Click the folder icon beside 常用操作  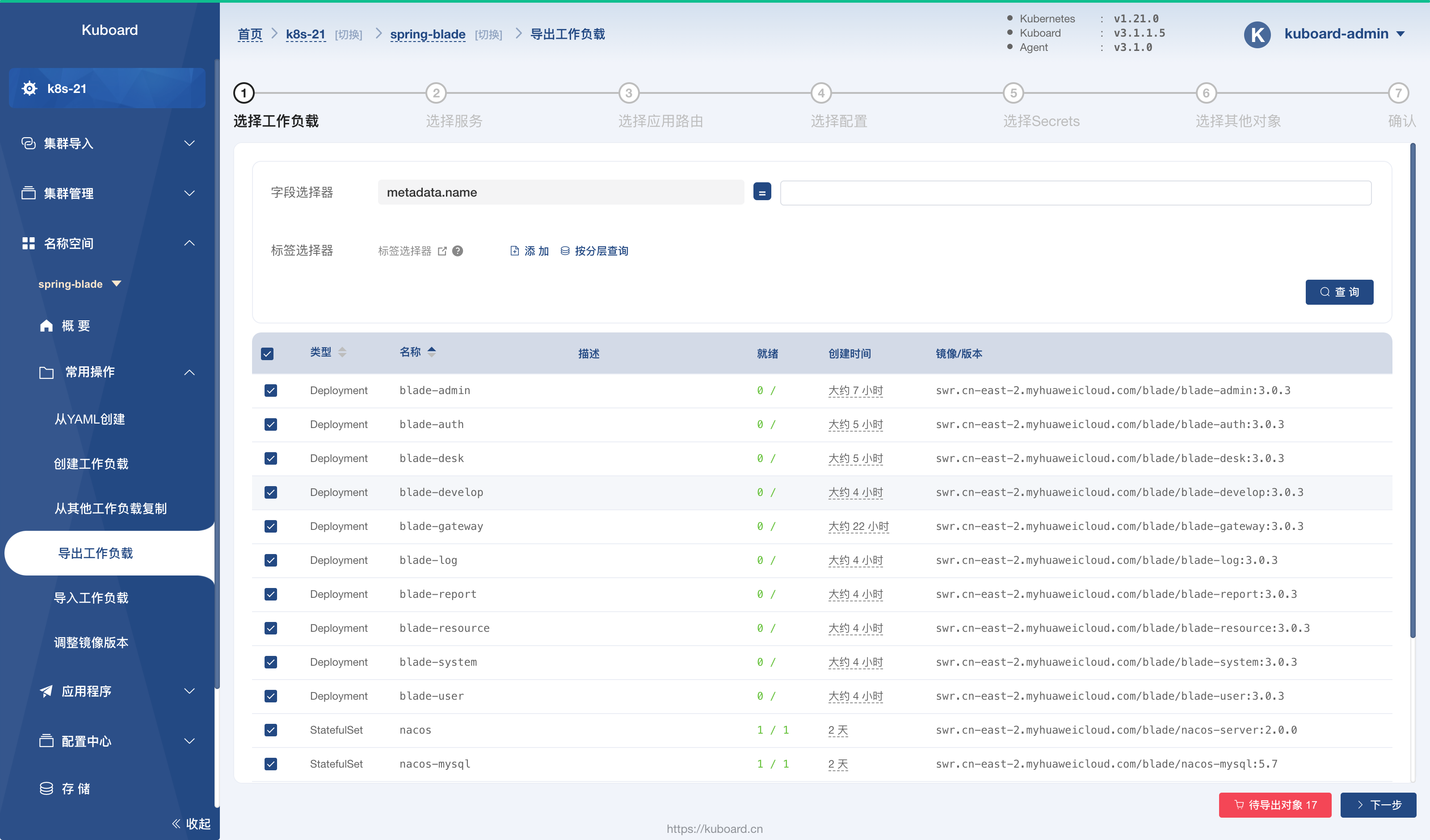click(46, 372)
